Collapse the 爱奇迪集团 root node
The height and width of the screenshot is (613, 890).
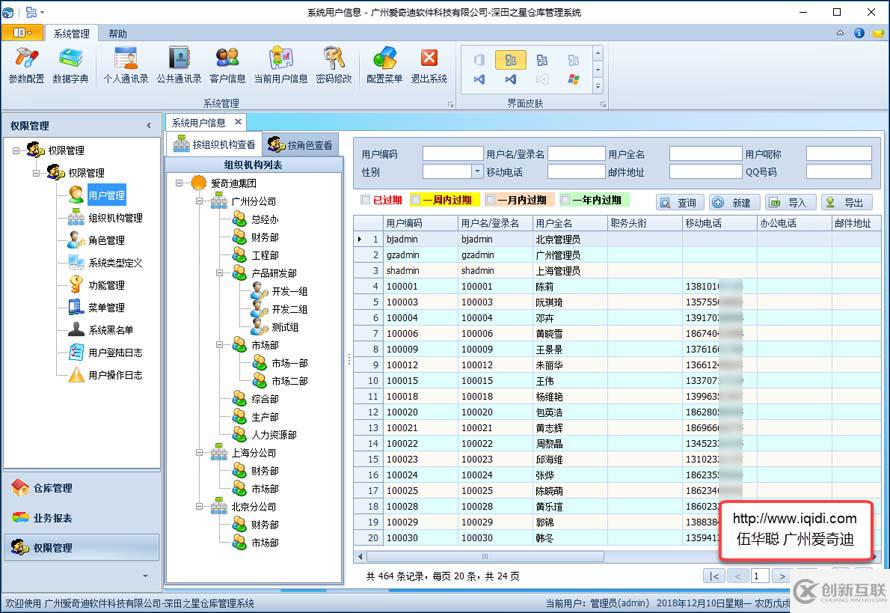[x=179, y=183]
